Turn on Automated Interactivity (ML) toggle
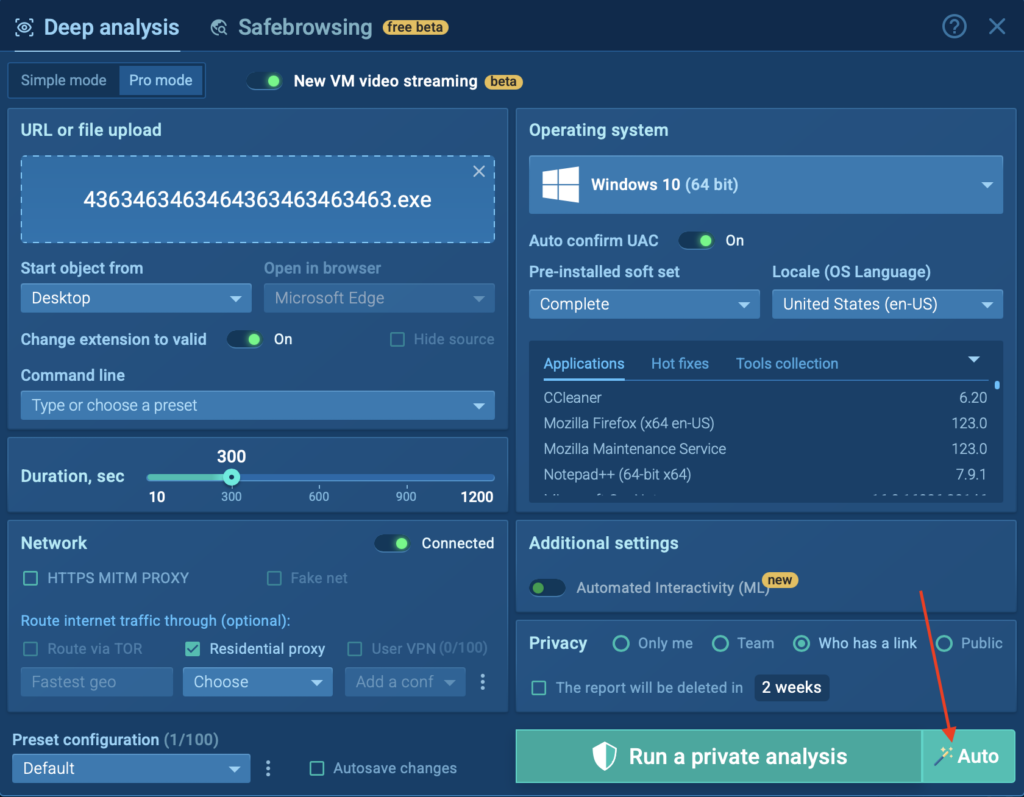 pos(547,588)
